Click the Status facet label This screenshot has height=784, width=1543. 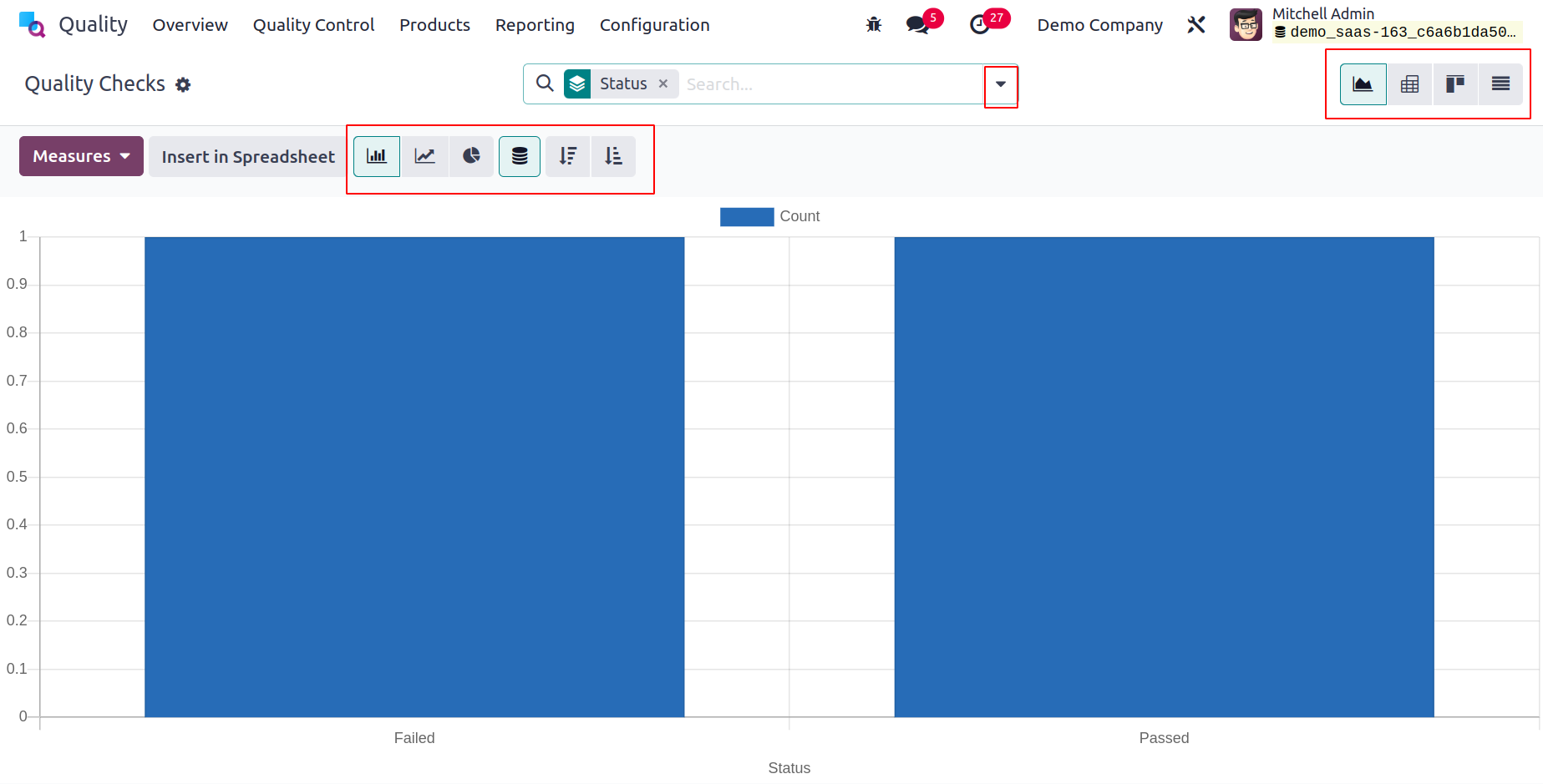click(x=623, y=83)
